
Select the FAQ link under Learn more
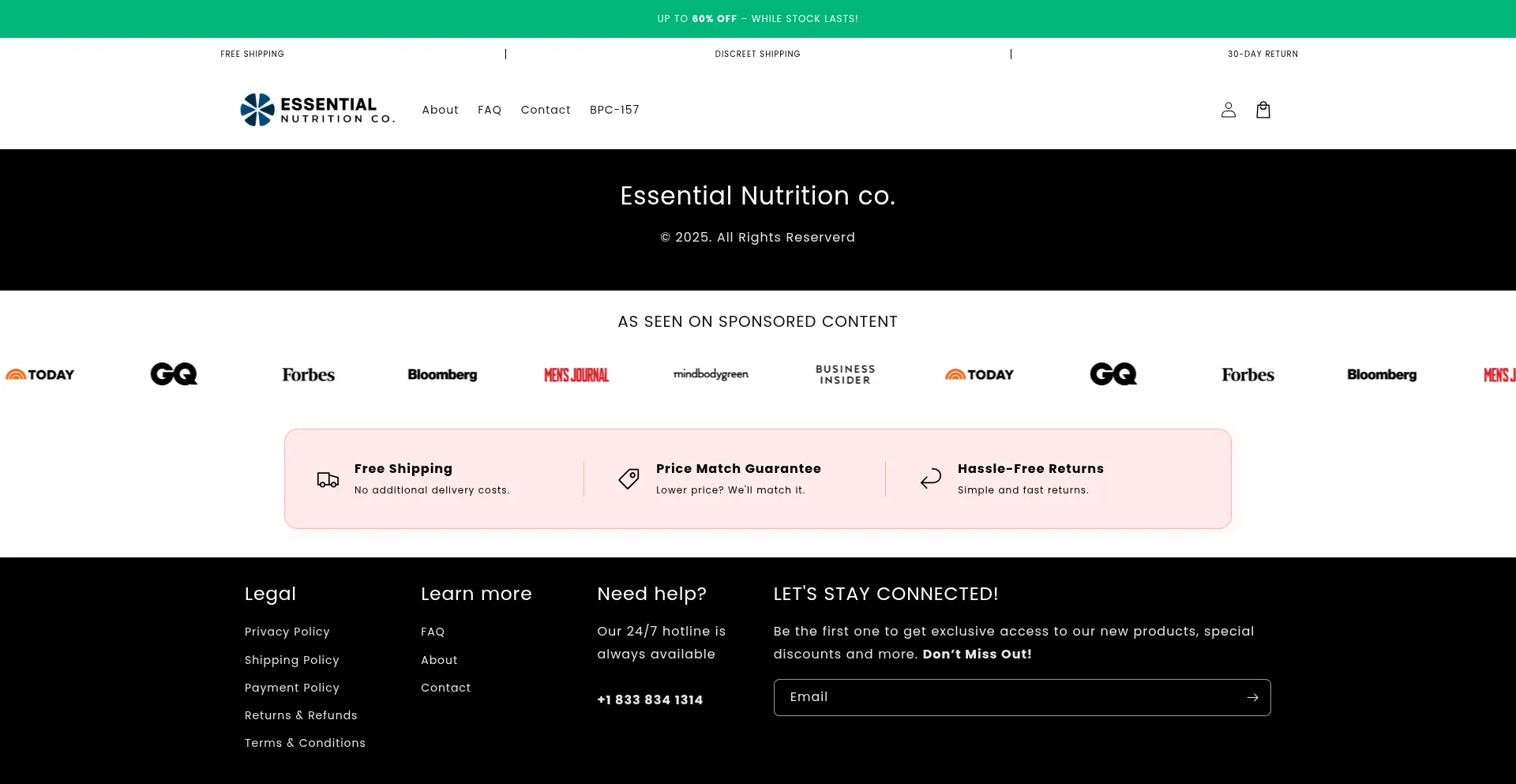click(x=432, y=632)
